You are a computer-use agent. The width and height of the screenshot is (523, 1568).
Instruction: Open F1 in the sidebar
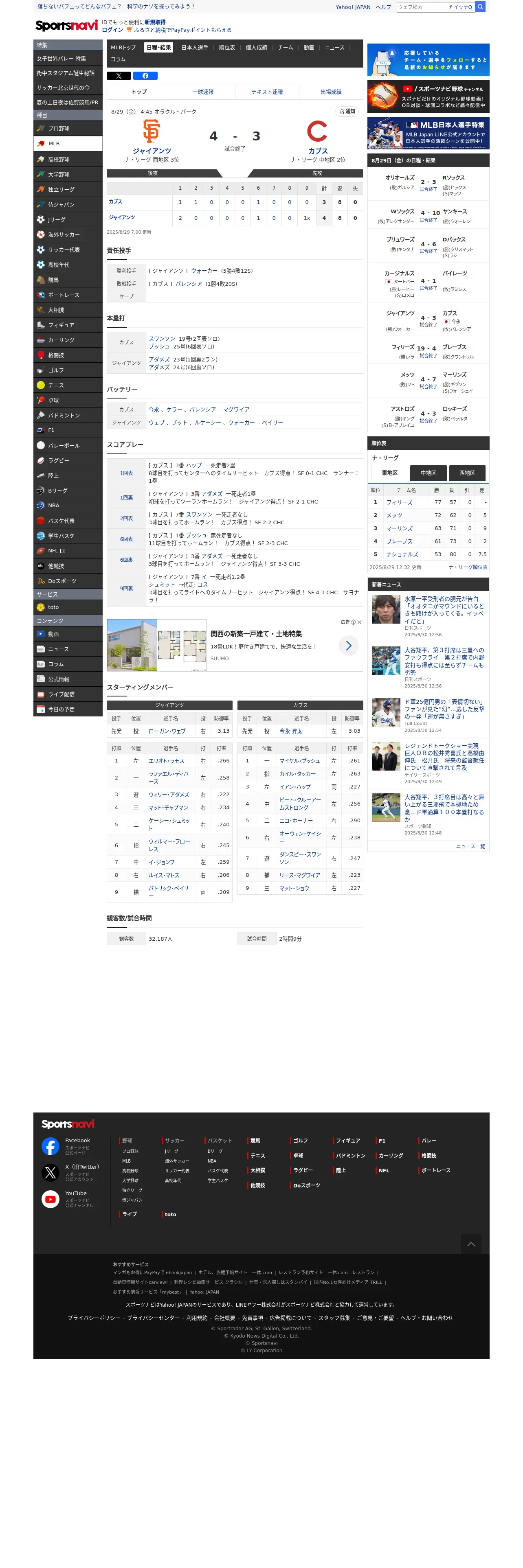(68, 430)
